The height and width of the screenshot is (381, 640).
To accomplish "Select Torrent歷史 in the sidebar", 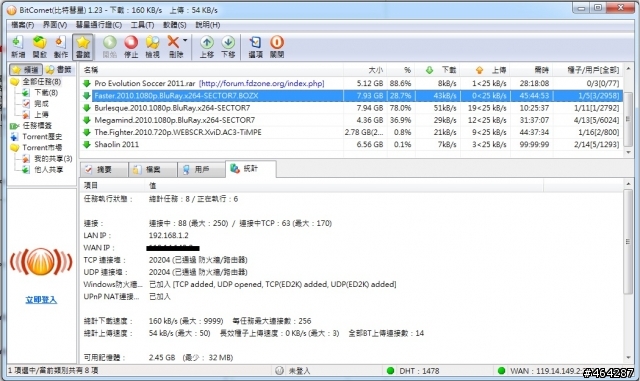I will point(42,136).
